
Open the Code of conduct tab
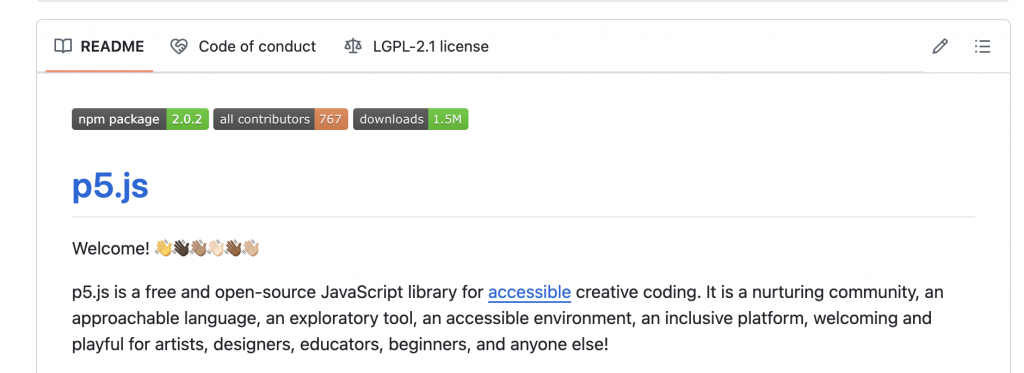[x=243, y=46]
